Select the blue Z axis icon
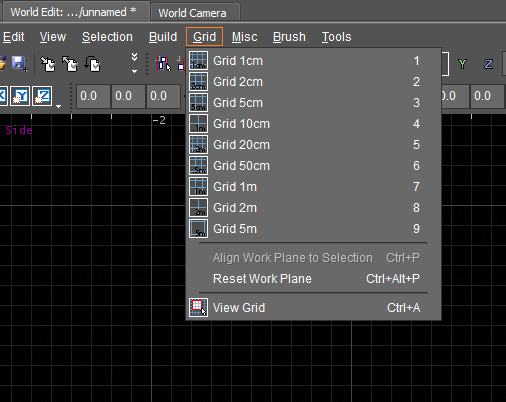 488,64
